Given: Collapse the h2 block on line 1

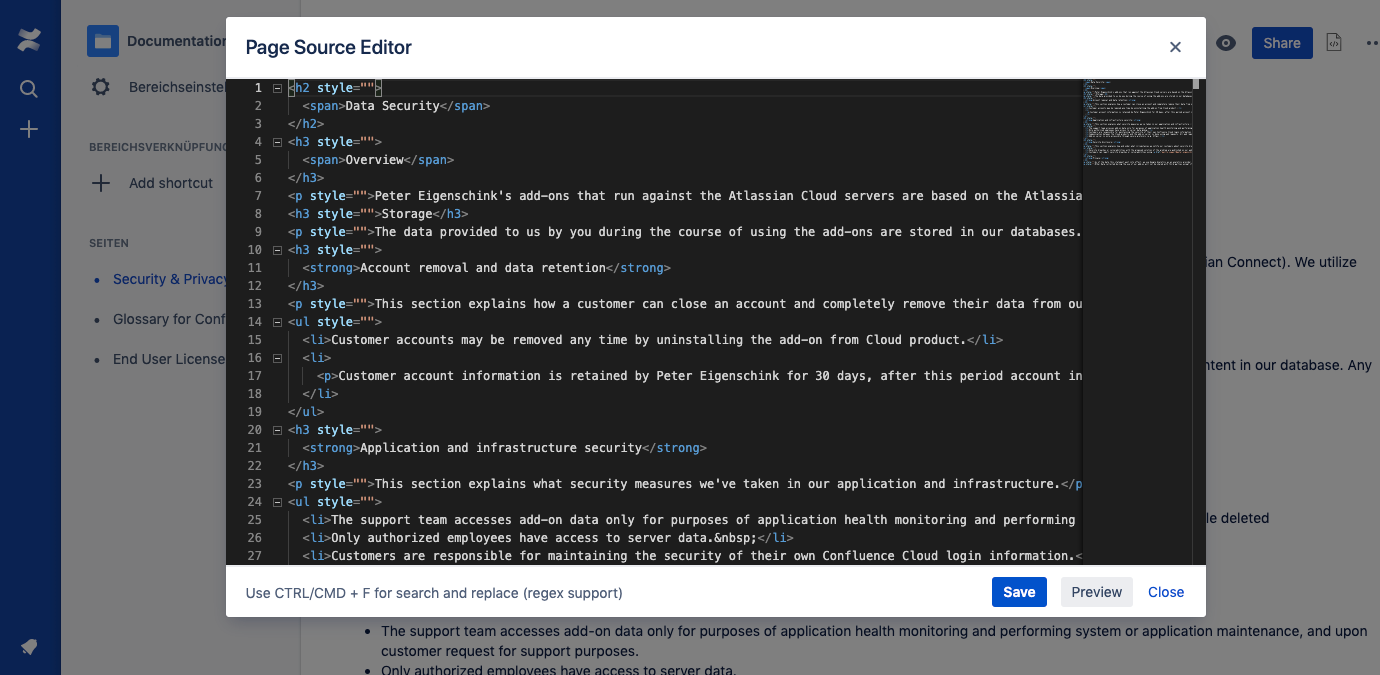Looking at the screenshot, I should [x=277, y=88].
